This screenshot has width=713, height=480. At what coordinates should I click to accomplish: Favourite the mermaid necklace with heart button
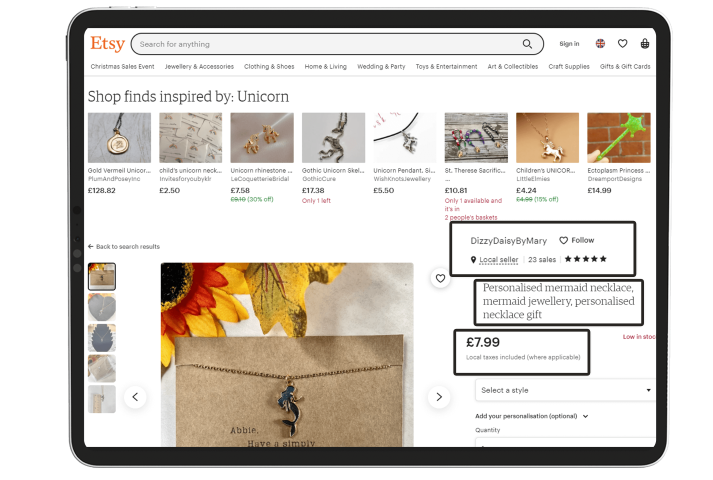pos(440,278)
